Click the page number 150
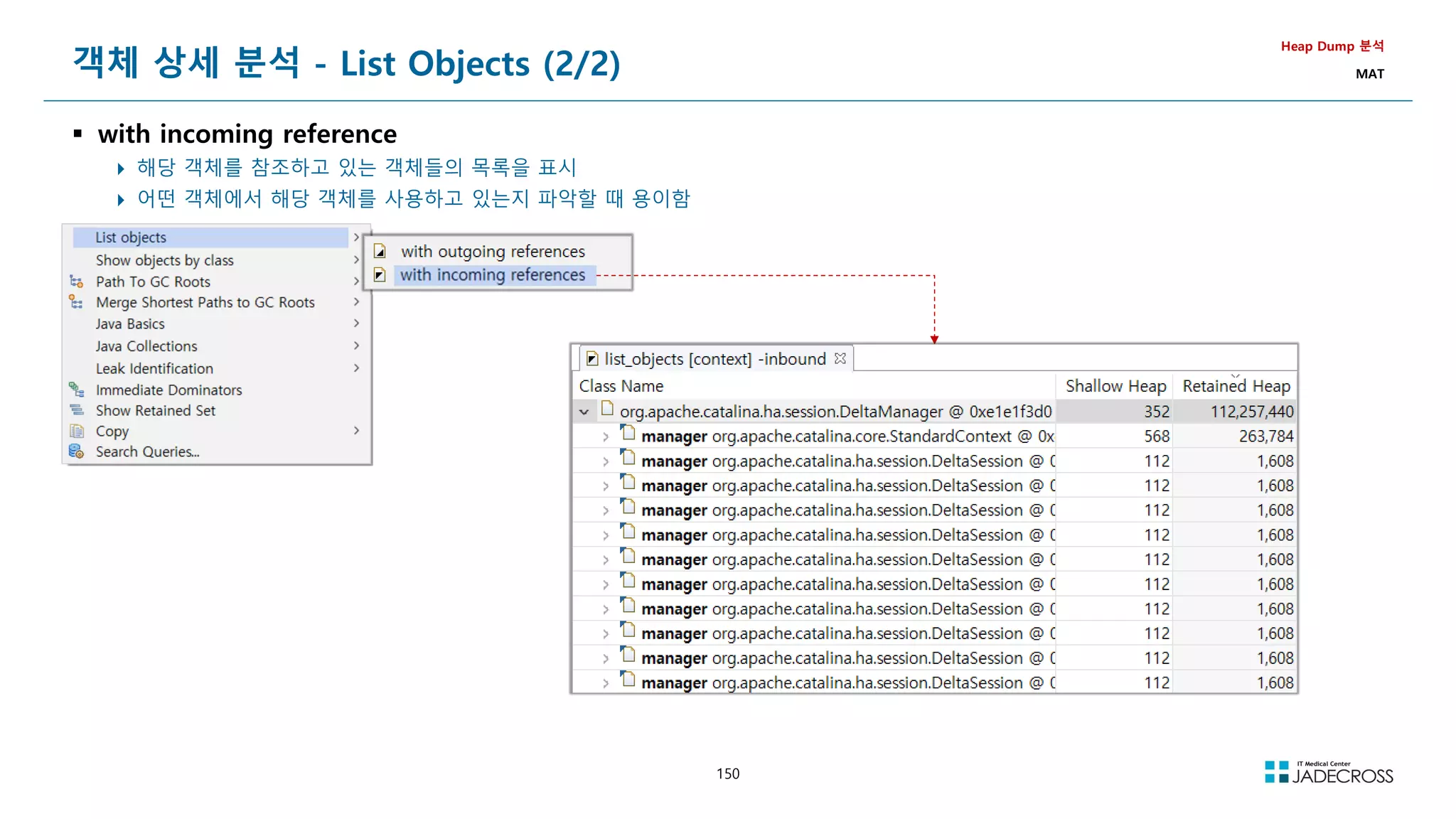This screenshot has height=819, width=1456. [728, 773]
